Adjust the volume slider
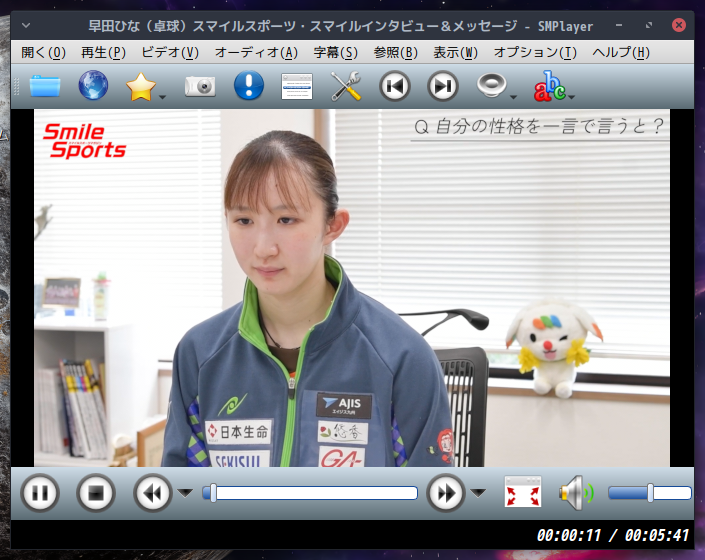Viewport: 705px width, 560px height. (650, 493)
